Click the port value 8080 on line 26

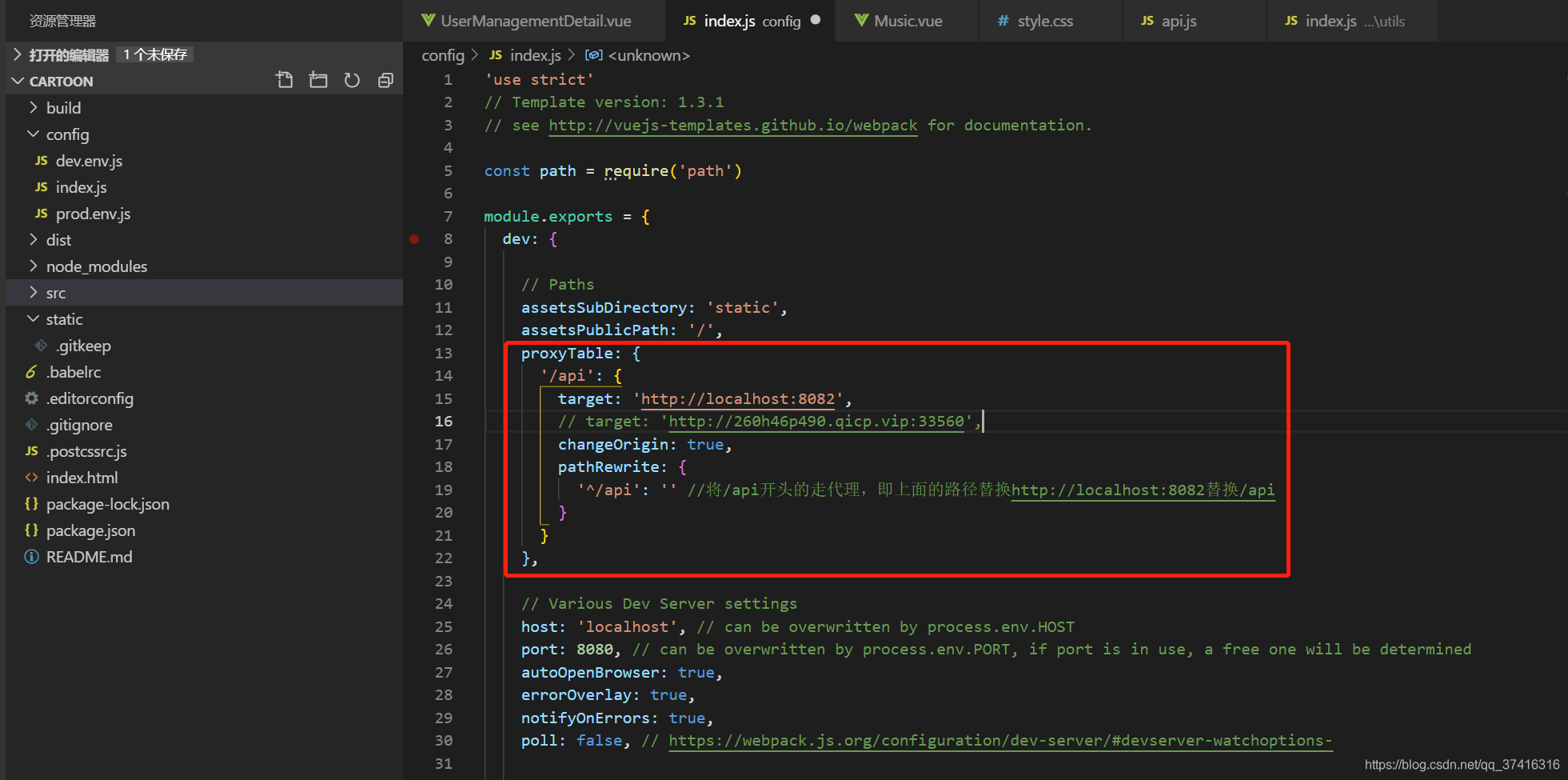(595, 650)
